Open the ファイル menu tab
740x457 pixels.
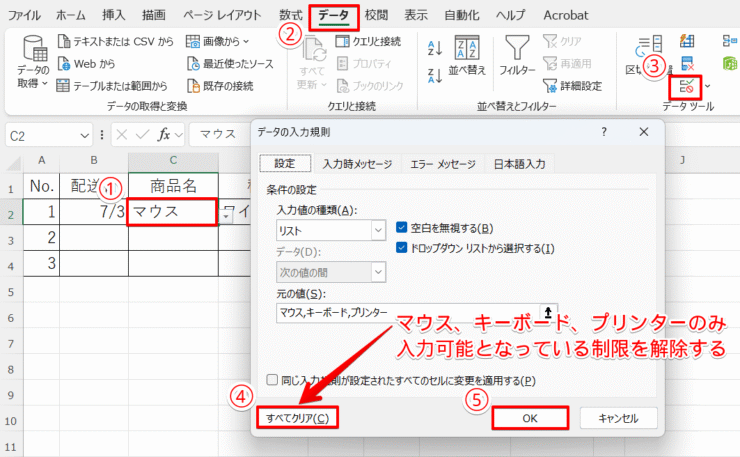point(24,15)
